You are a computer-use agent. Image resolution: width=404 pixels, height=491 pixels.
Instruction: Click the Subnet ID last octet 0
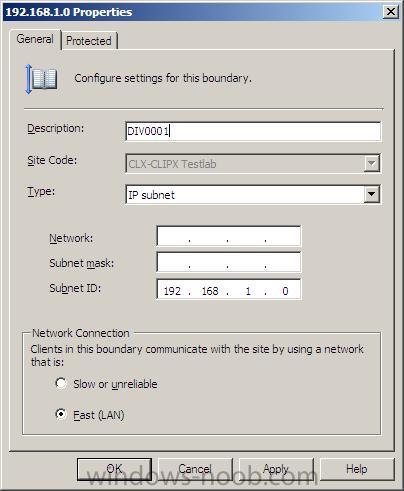[285, 291]
